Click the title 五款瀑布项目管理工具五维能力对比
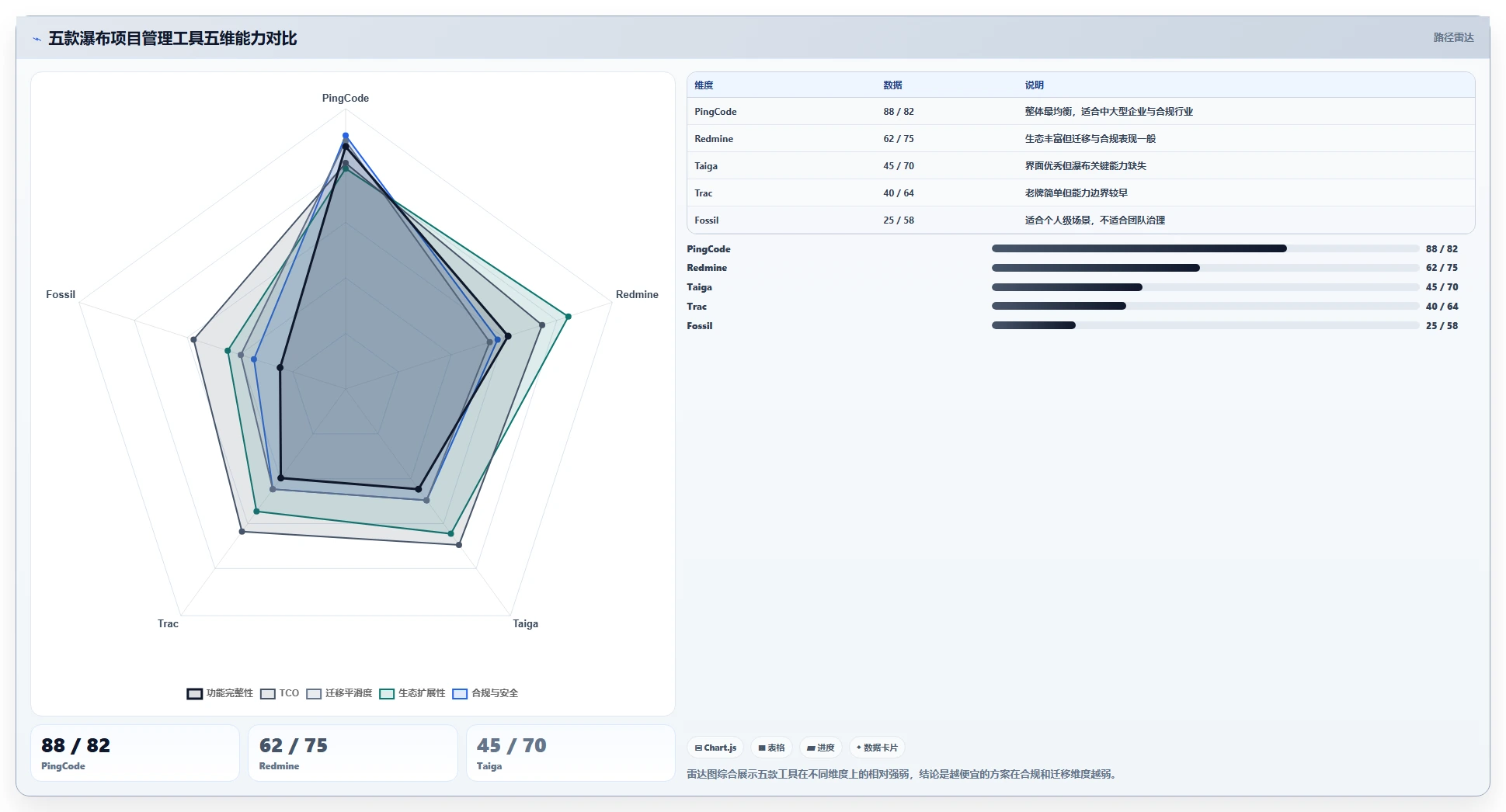Screen dimensions: 1506x812 click(x=172, y=38)
